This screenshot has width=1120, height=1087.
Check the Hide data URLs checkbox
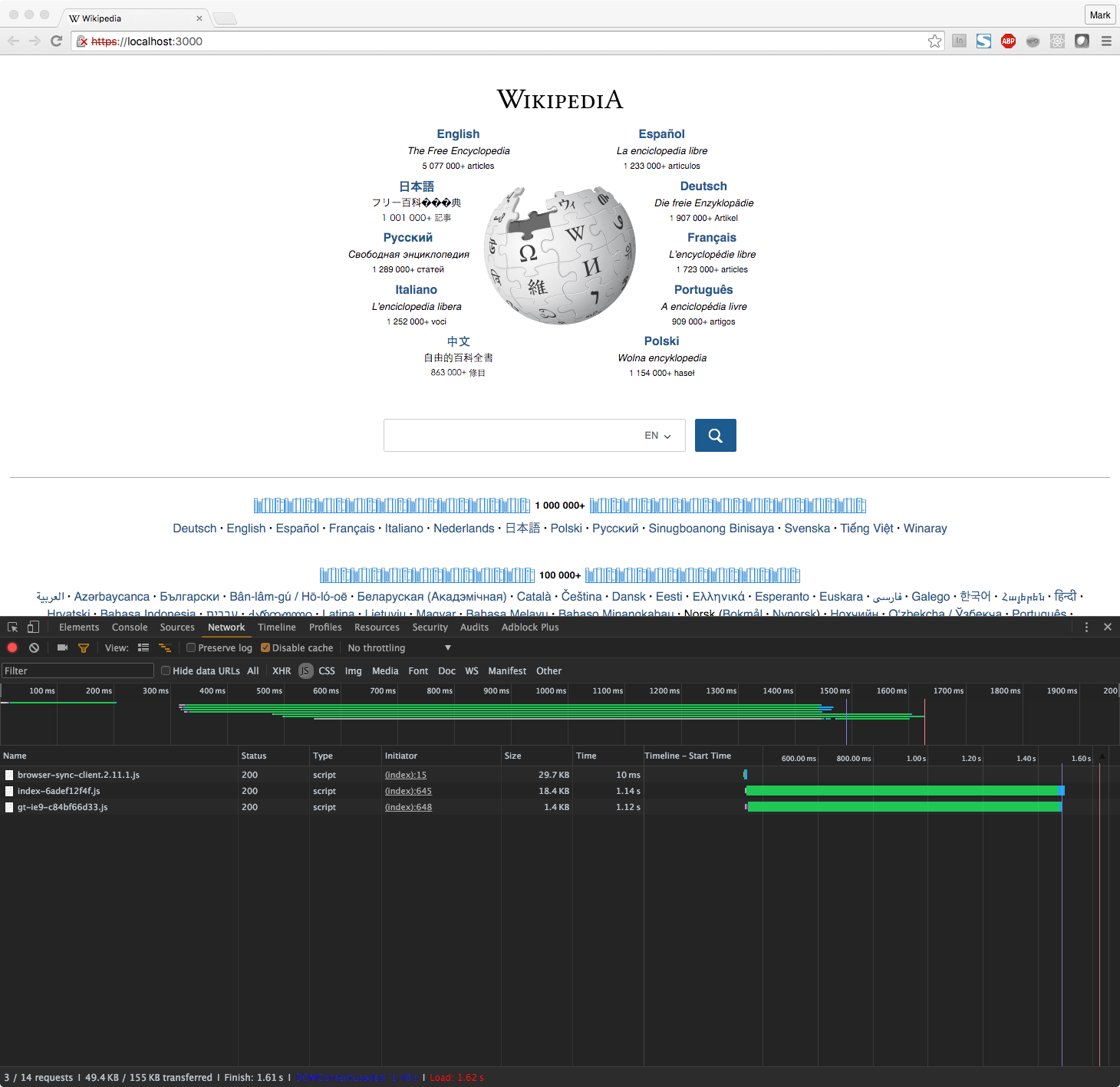click(x=166, y=670)
